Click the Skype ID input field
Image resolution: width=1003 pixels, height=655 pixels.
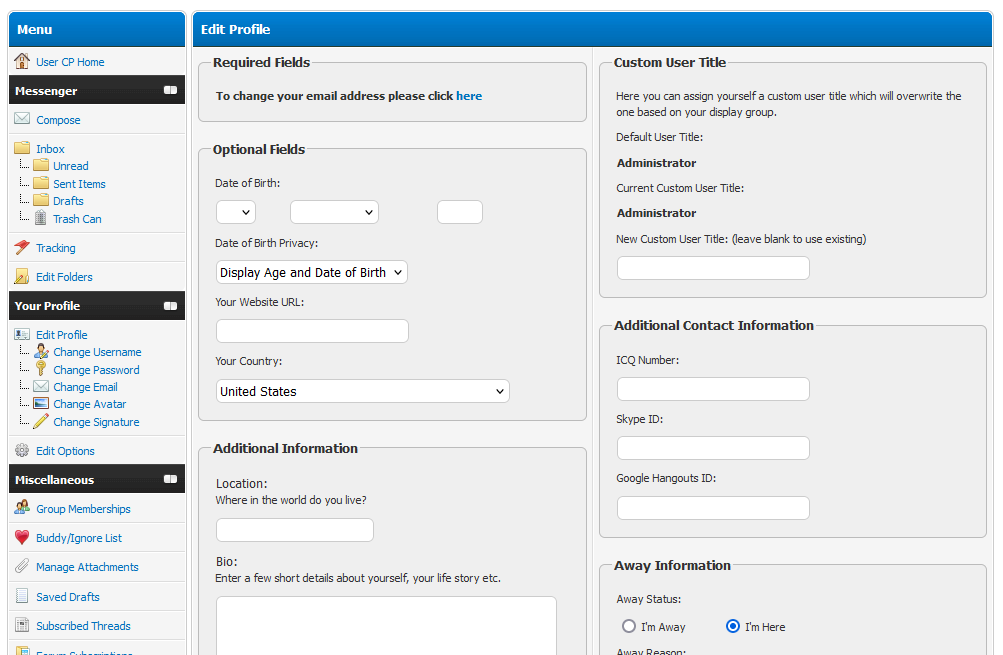(x=713, y=447)
